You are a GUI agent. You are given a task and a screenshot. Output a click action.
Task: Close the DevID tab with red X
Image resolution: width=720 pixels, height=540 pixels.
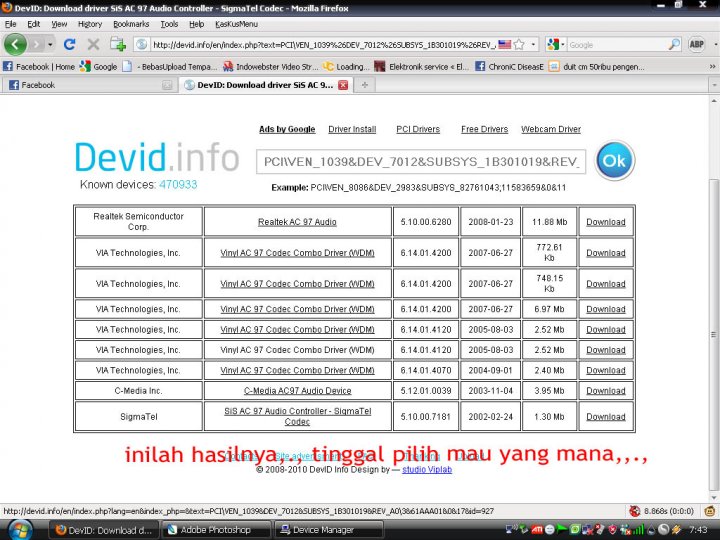tap(343, 85)
